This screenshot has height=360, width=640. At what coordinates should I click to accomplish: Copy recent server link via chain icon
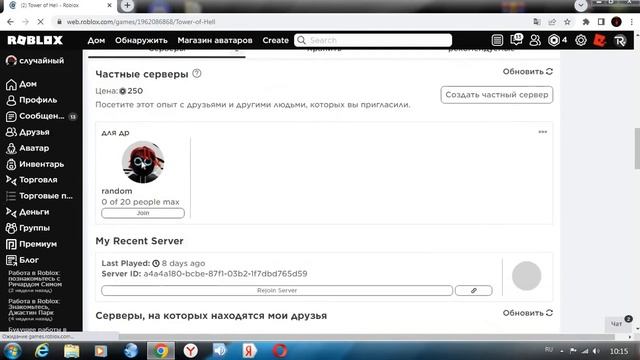[473, 291]
